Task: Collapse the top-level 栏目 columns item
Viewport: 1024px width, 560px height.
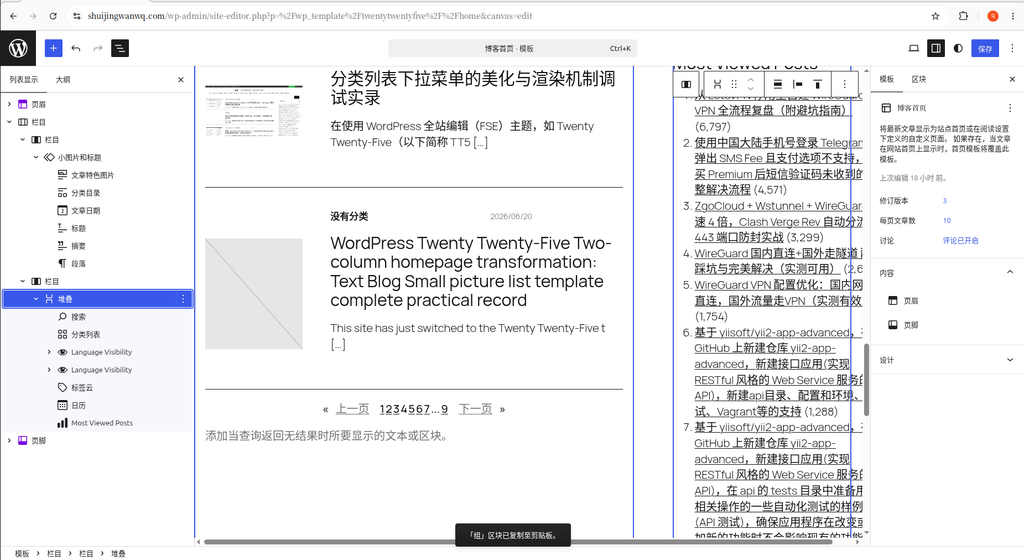Action: (9, 121)
